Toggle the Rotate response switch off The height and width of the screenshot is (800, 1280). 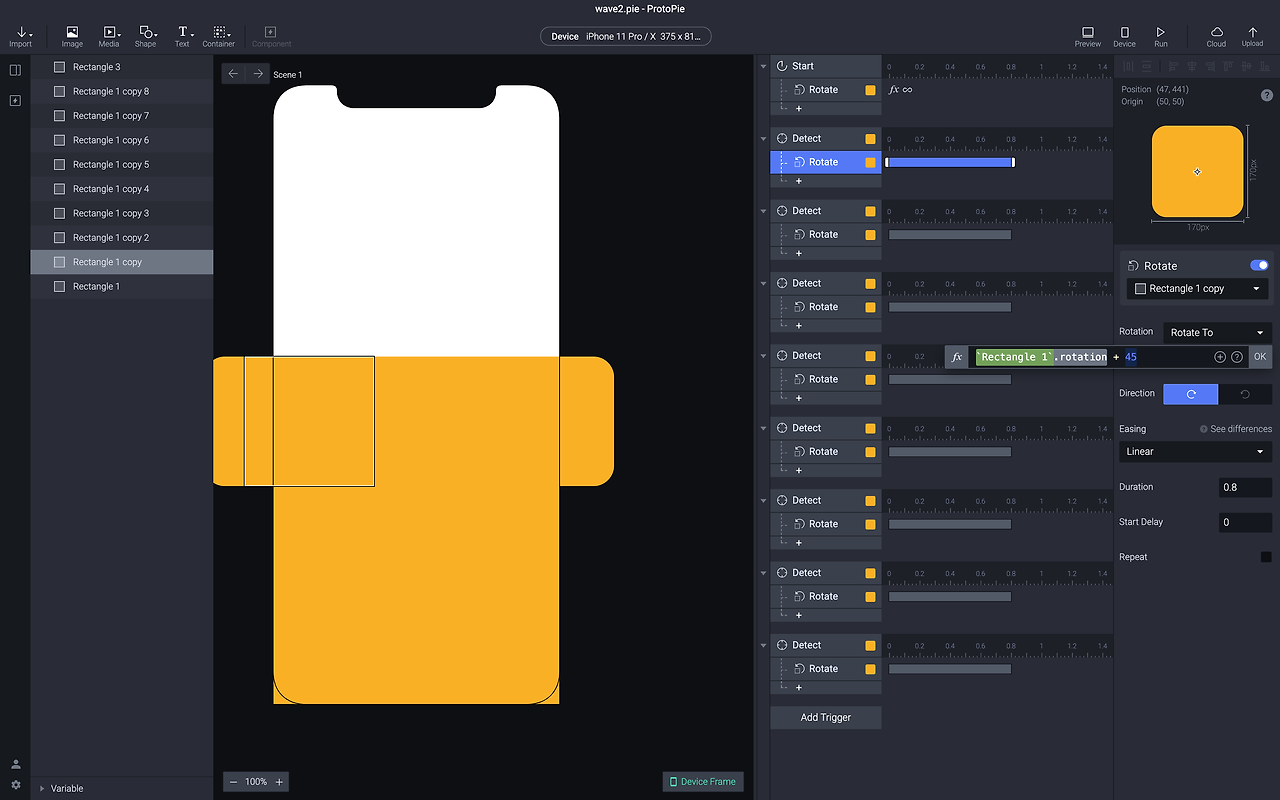[1259, 265]
